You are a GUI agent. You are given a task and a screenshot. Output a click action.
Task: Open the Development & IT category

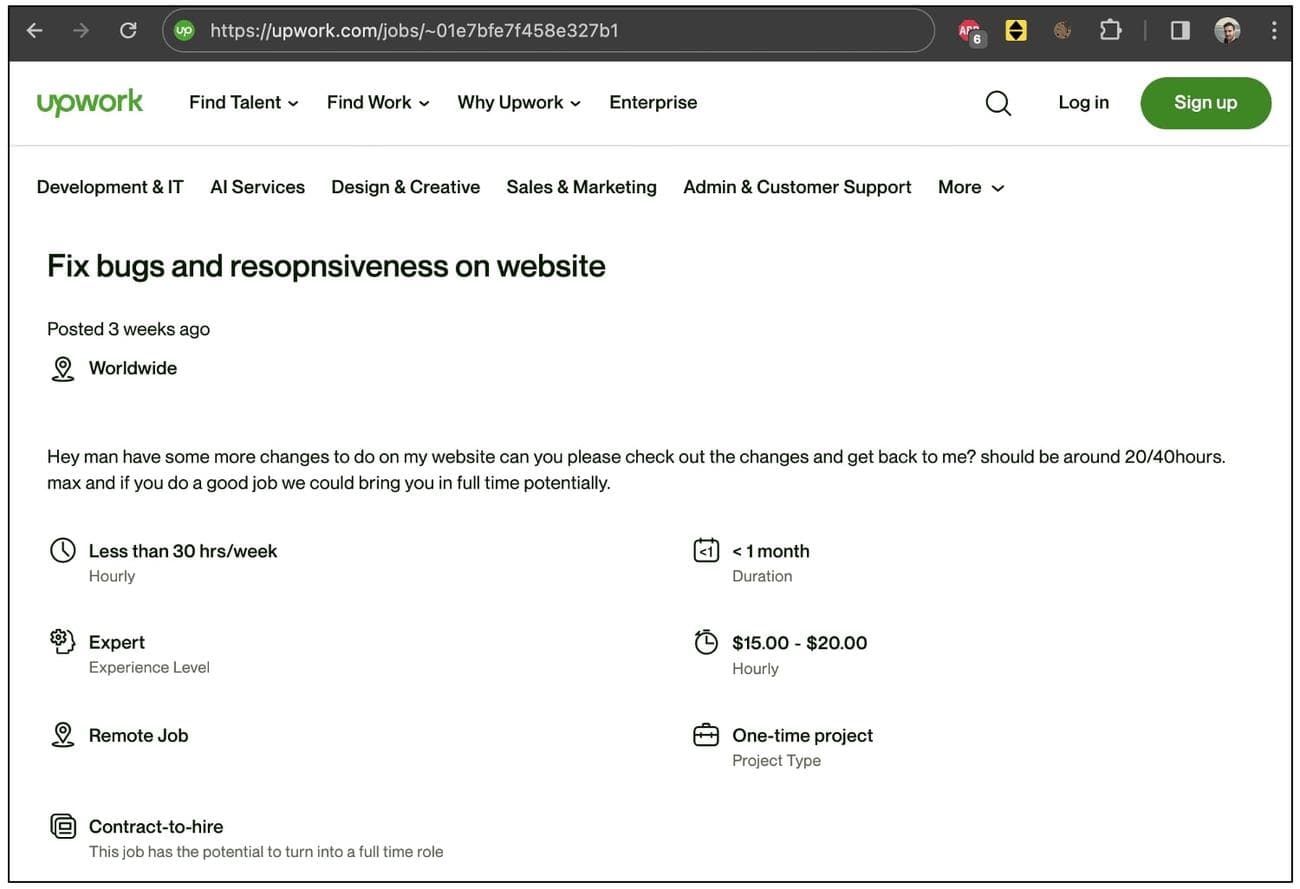pyautogui.click(x=110, y=187)
